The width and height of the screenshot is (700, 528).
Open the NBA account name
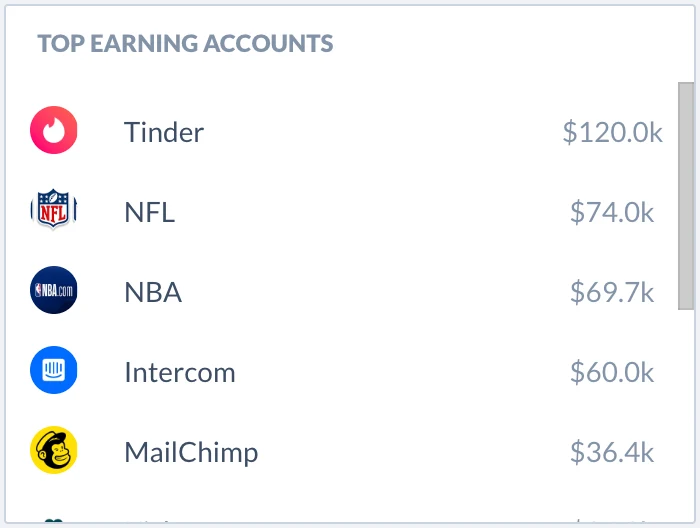153,292
